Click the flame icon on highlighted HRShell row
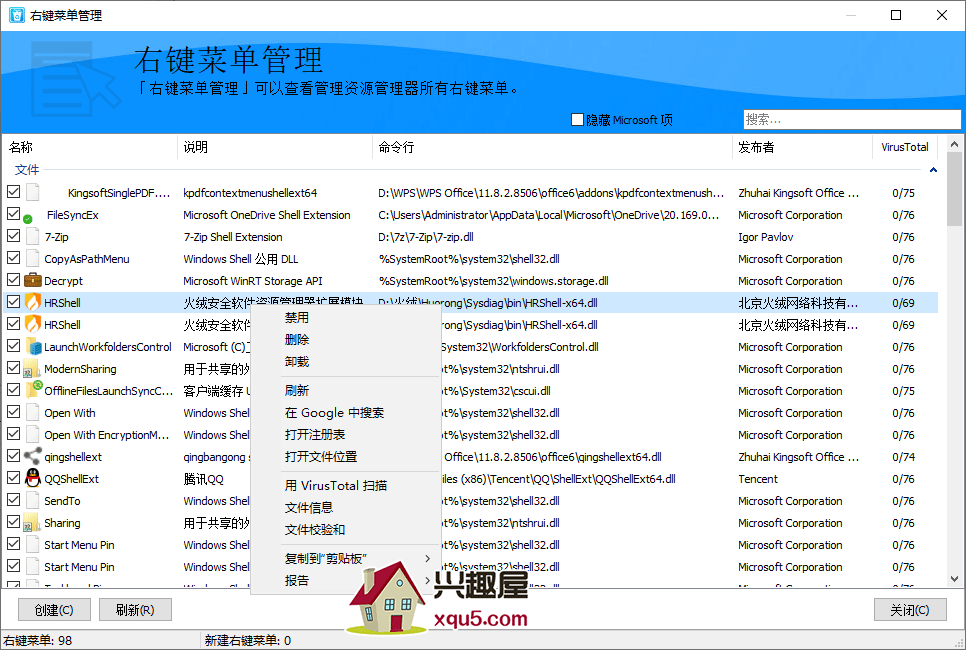Image resolution: width=966 pixels, height=650 pixels. (33, 303)
